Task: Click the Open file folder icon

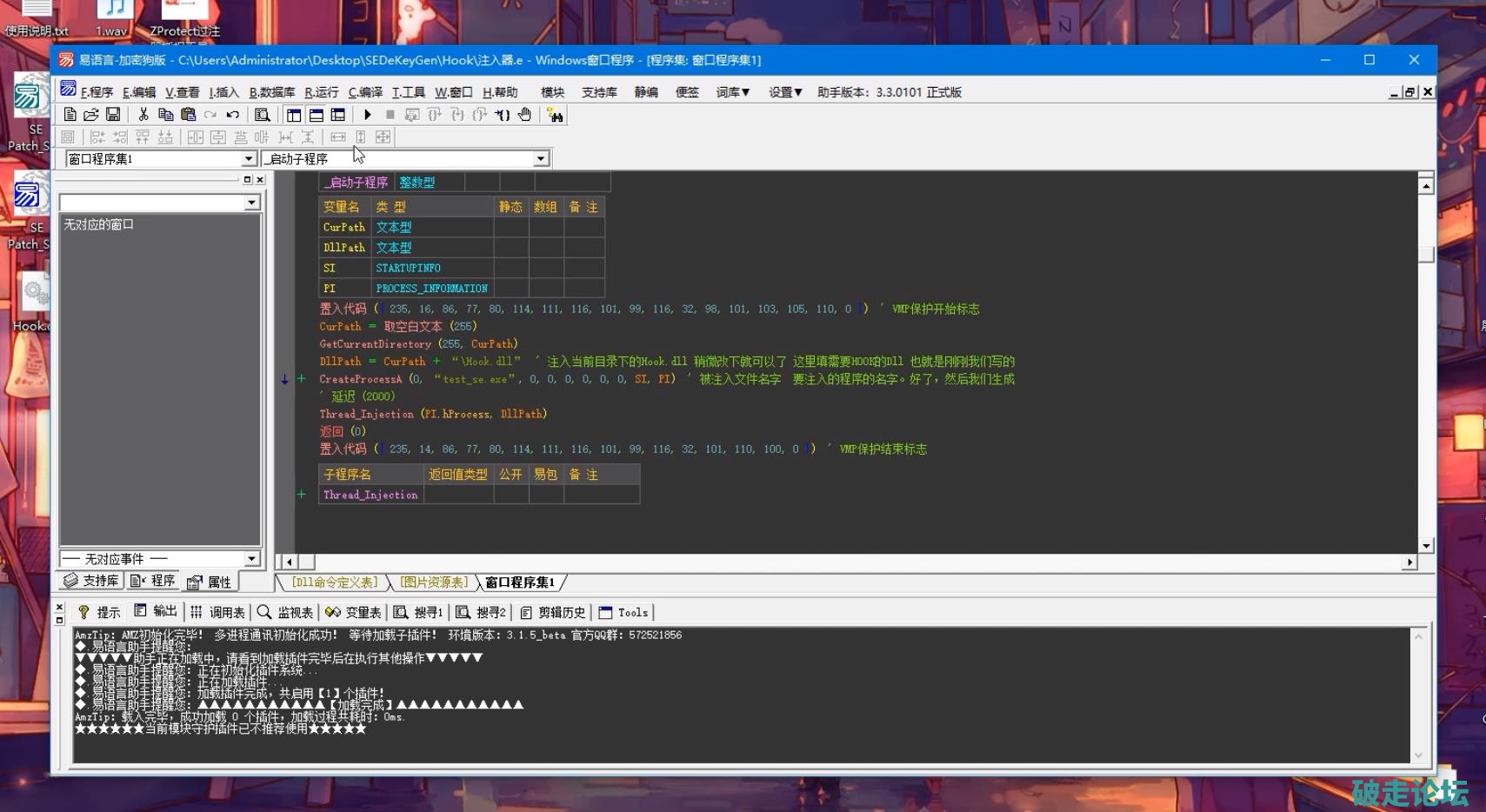Action: pos(91,115)
